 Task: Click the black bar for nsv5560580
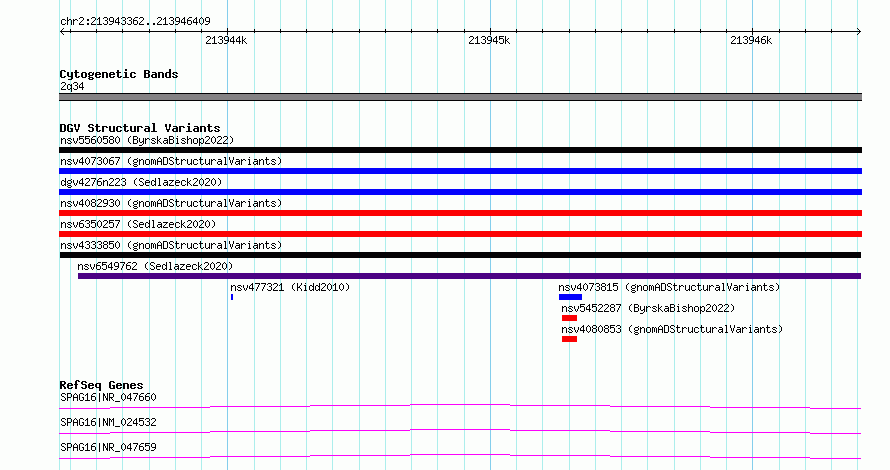point(460,150)
